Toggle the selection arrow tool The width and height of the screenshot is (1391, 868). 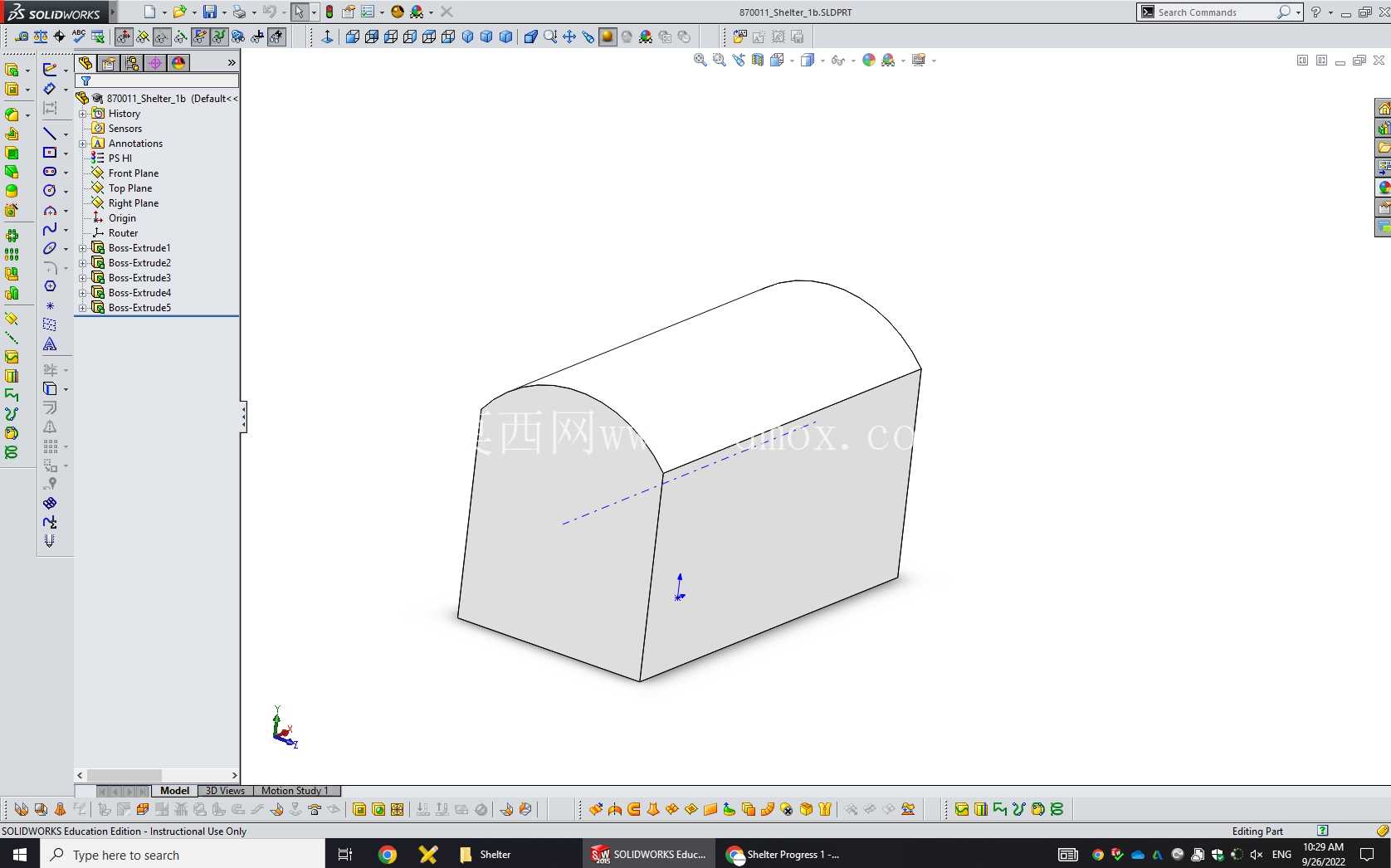tap(299, 12)
